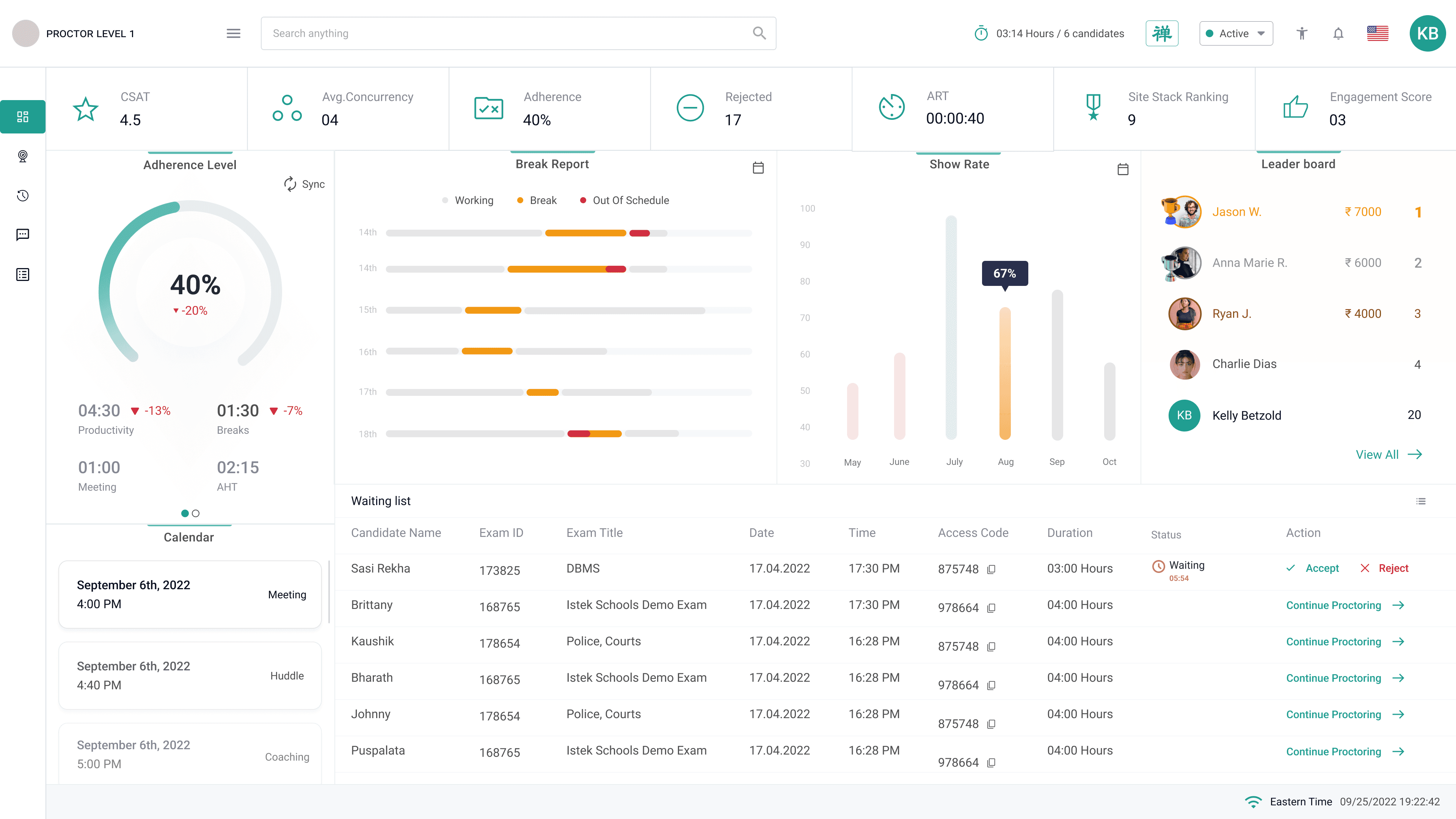
Task: Toggle the Break legend item
Action: coord(537,200)
